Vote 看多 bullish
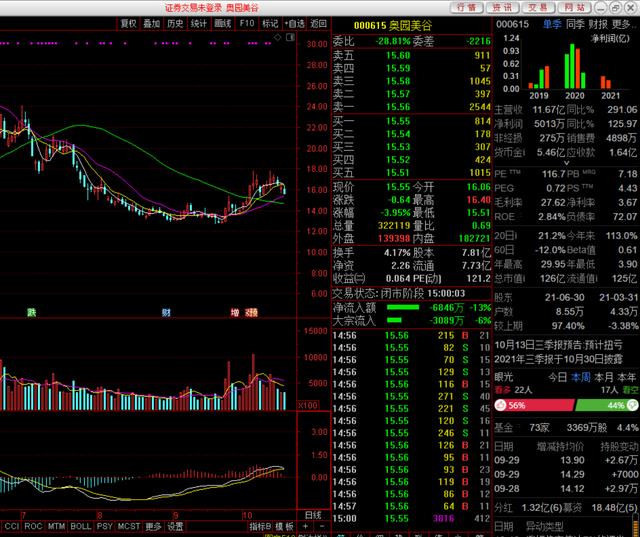This screenshot has height=537, width=640. click(502, 390)
